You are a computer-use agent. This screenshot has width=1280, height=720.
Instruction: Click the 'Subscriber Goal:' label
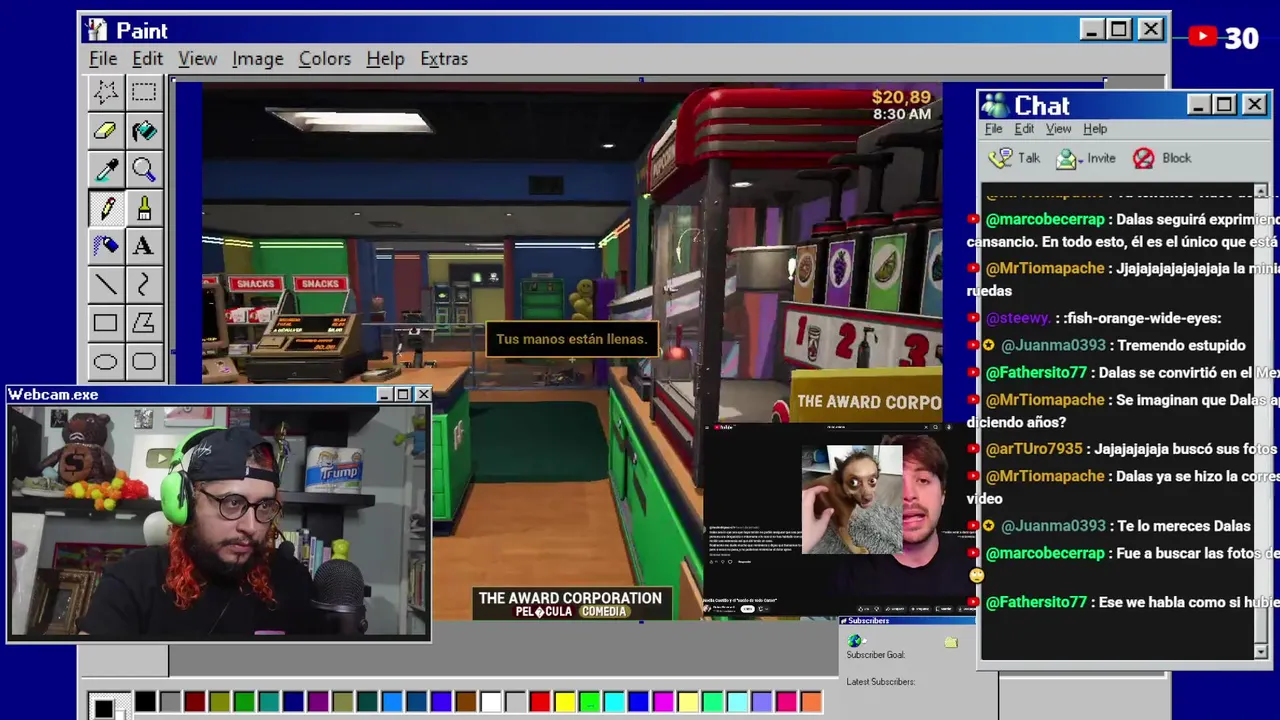click(x=875, y=655)
